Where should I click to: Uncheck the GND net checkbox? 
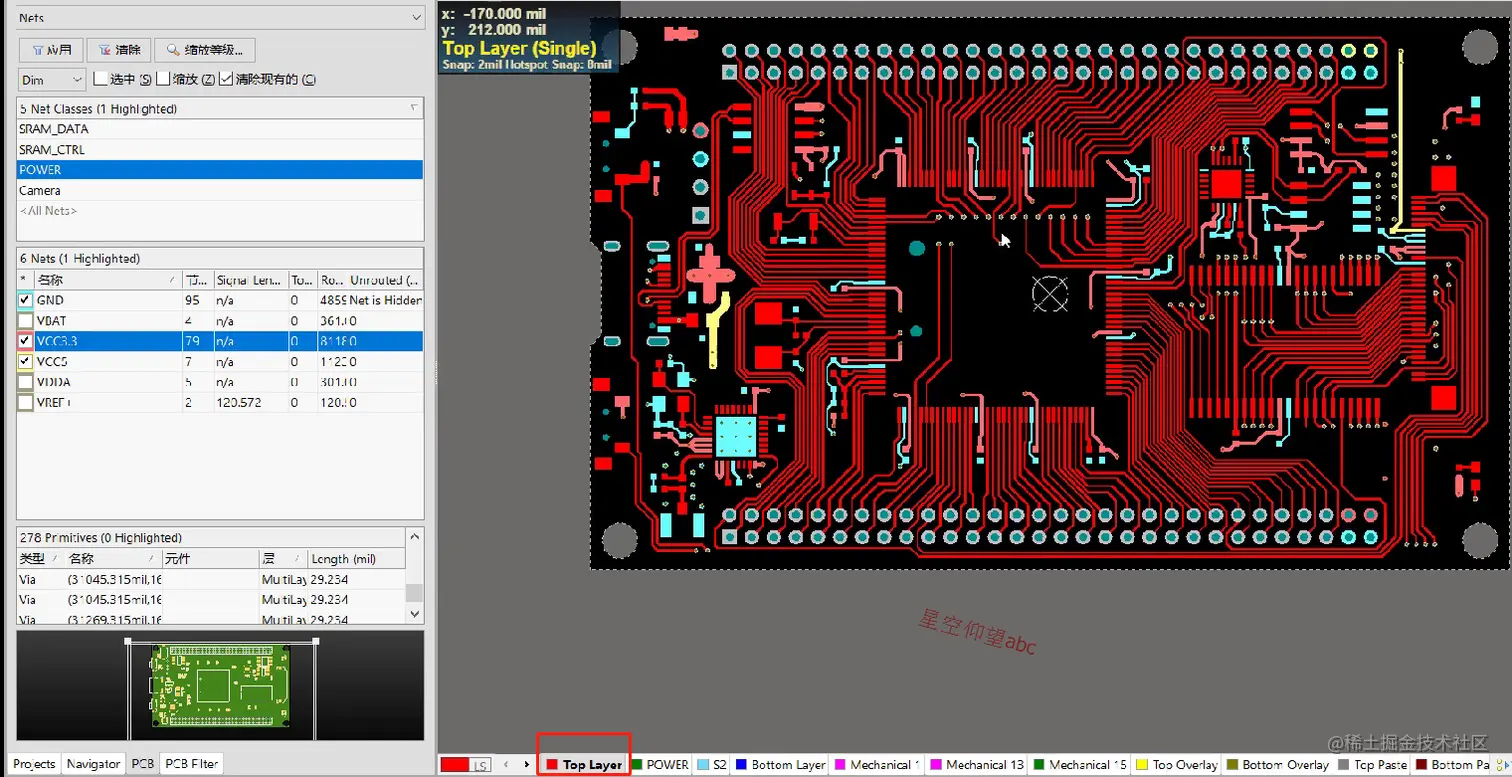pyautogui.click(x=26, y=300)
